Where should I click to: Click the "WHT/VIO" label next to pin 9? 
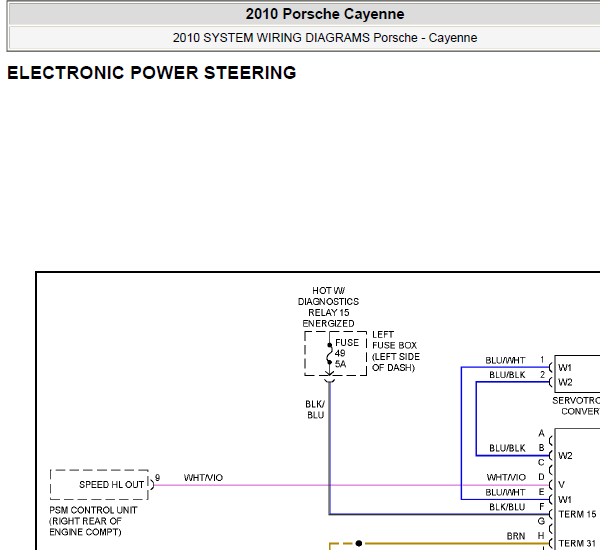pos(203,478)
